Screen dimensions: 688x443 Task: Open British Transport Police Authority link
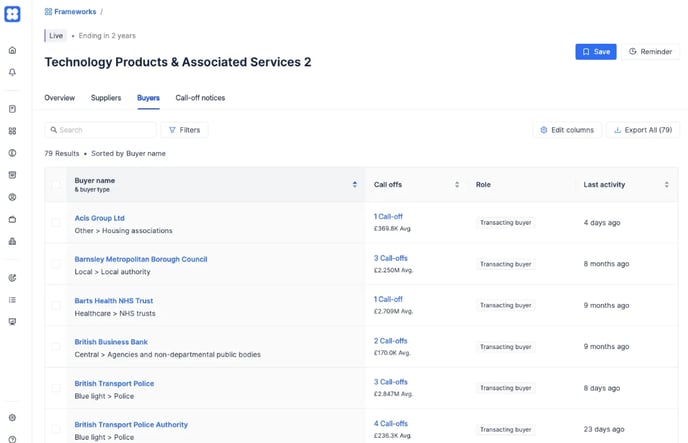(131, 425)
